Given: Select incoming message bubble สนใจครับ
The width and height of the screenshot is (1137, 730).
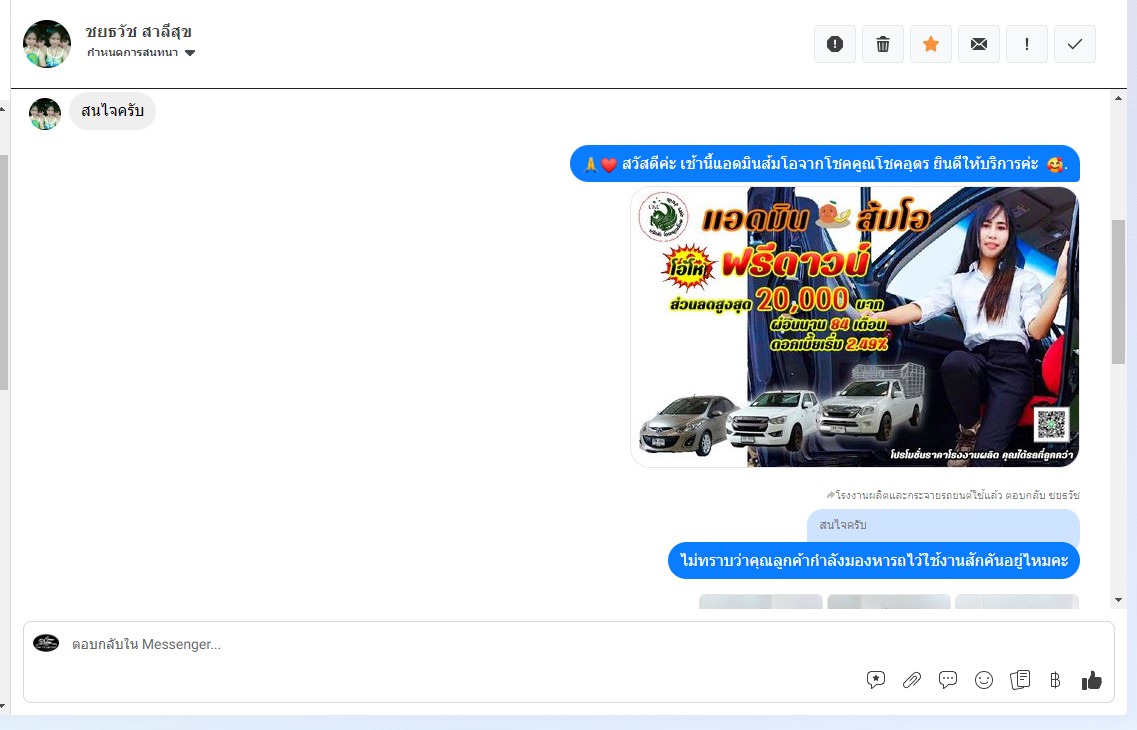Looking at the screenshot, I should pyautogui.click(x=112, y=111).
